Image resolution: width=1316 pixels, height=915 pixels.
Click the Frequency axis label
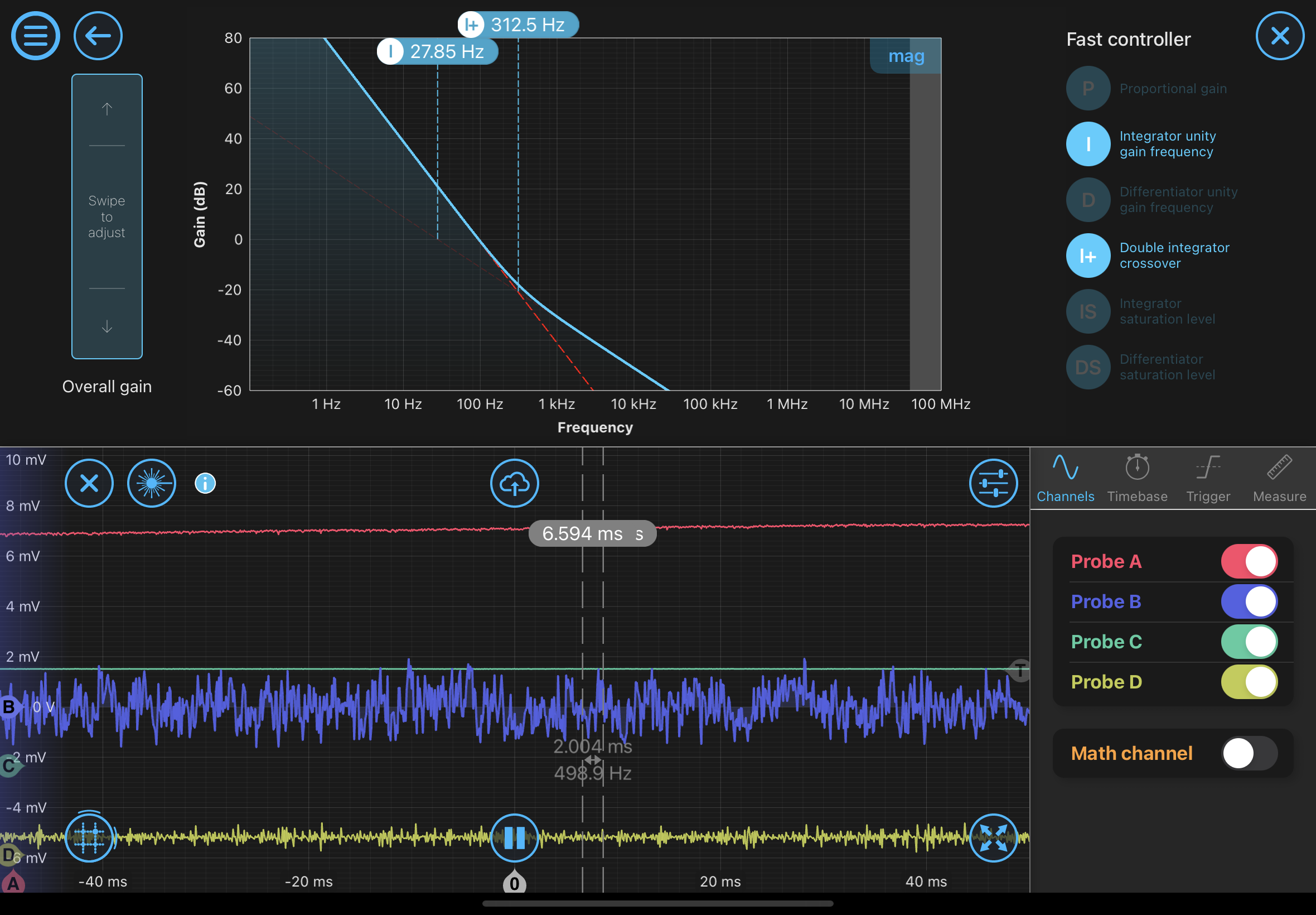point(595,427)
